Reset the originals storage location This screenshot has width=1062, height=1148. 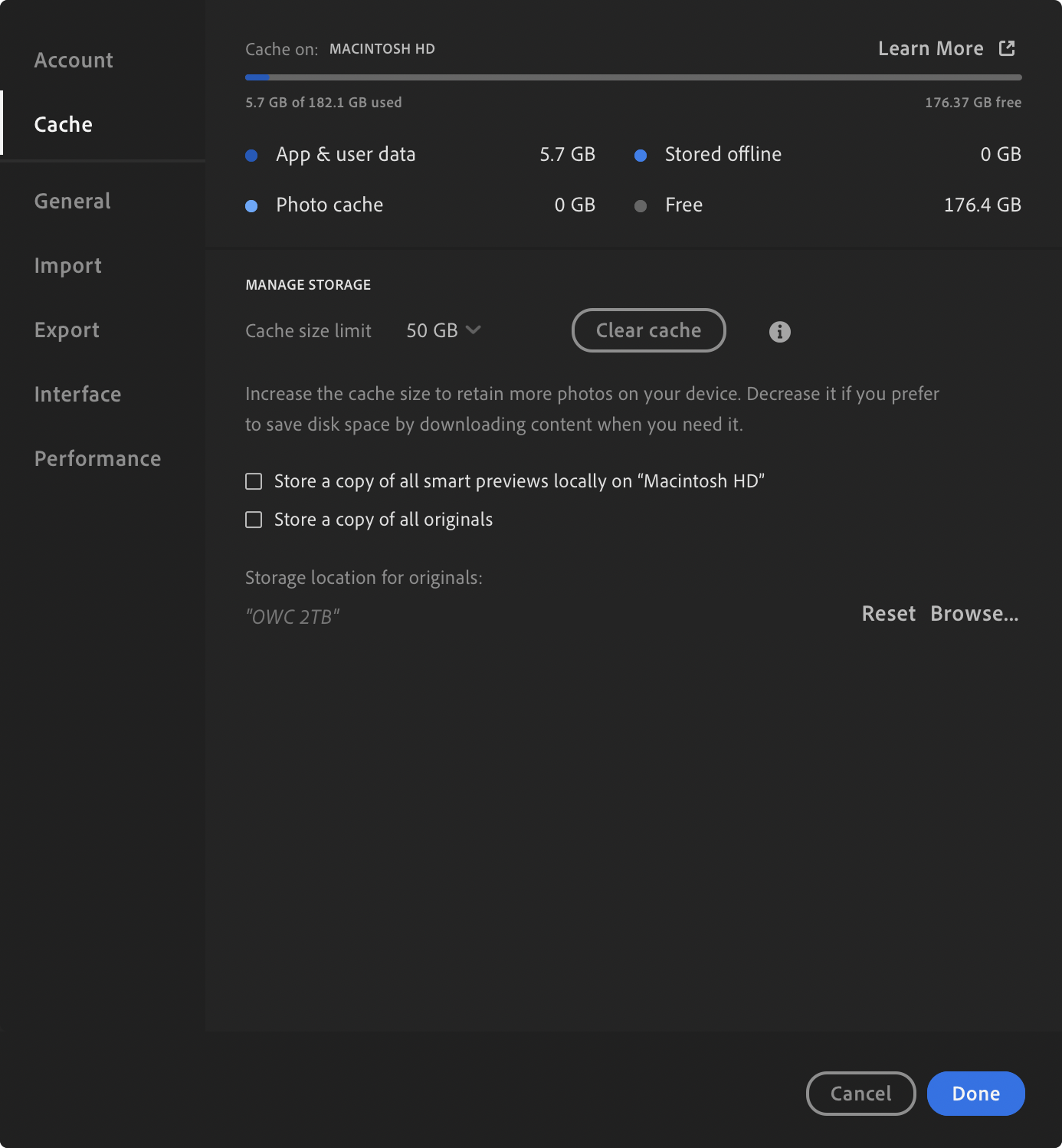889,614
